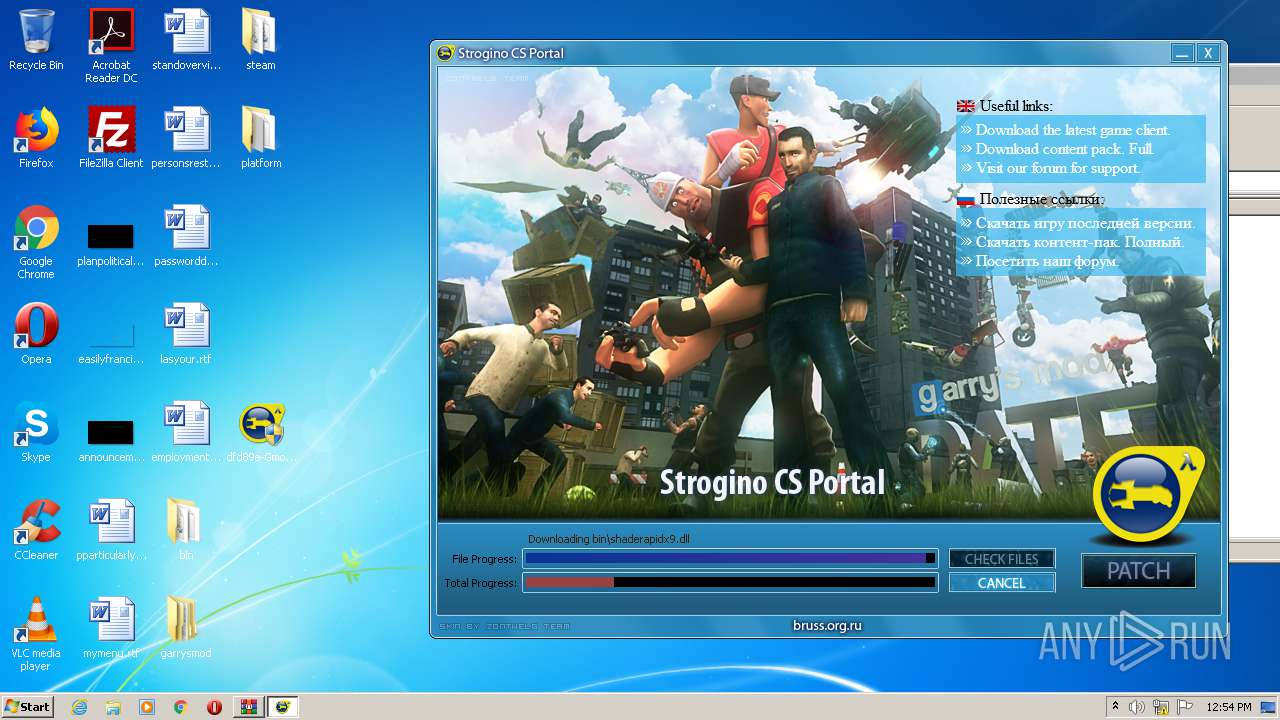Show hidden system tray icons

1115,706
